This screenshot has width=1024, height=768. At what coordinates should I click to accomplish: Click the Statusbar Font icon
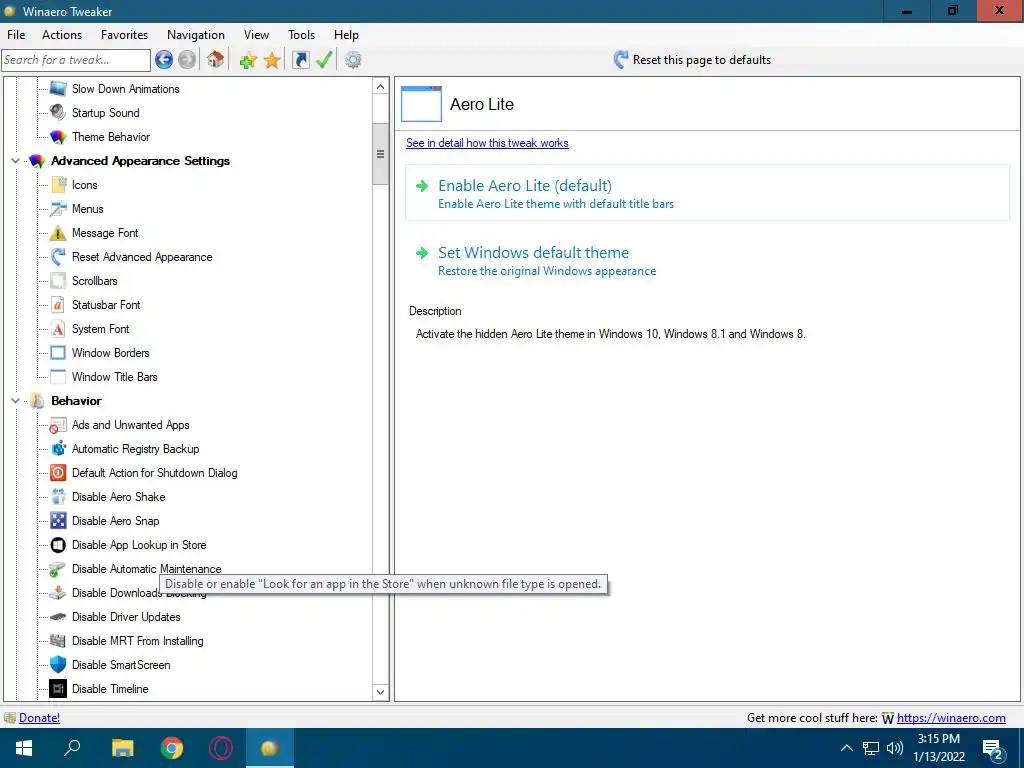(58, 305)
